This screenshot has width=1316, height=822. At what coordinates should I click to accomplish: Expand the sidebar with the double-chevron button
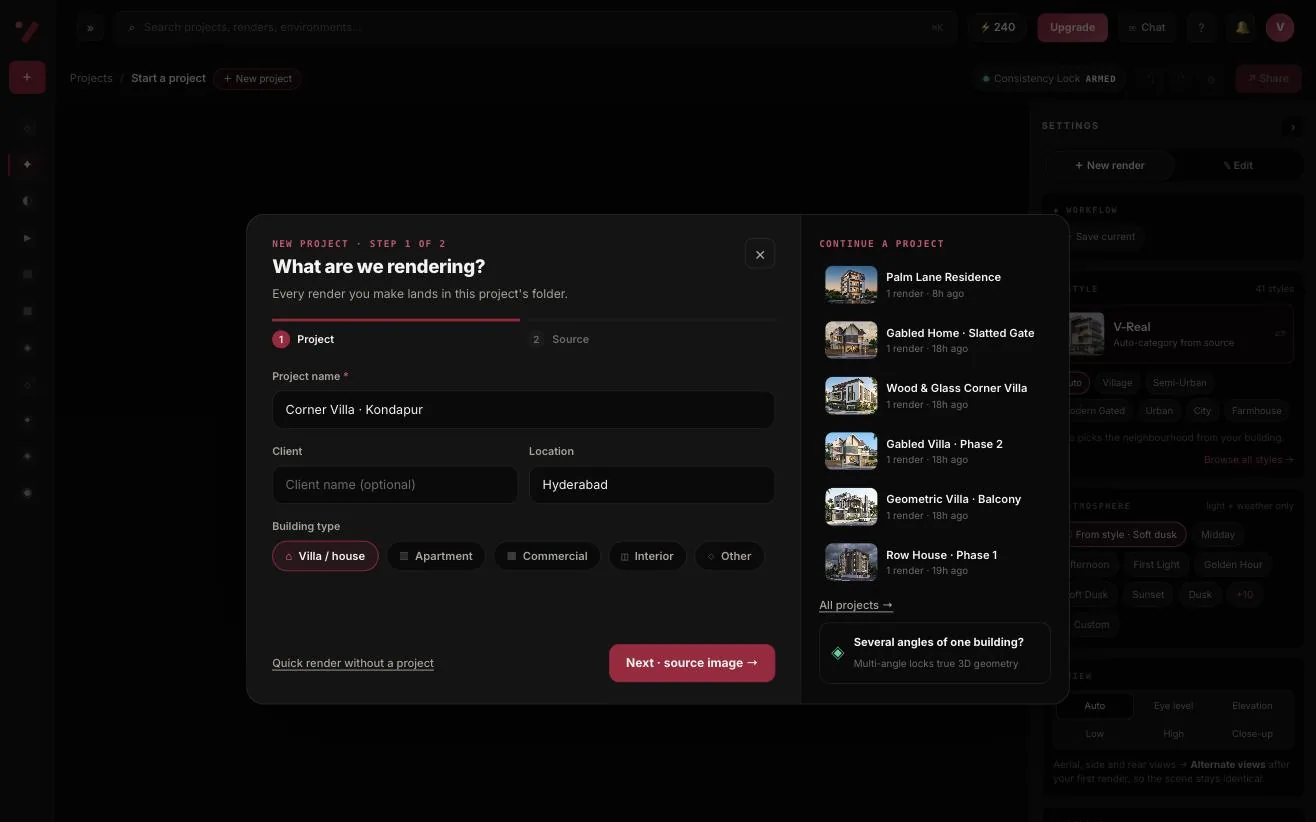point(90,28)
